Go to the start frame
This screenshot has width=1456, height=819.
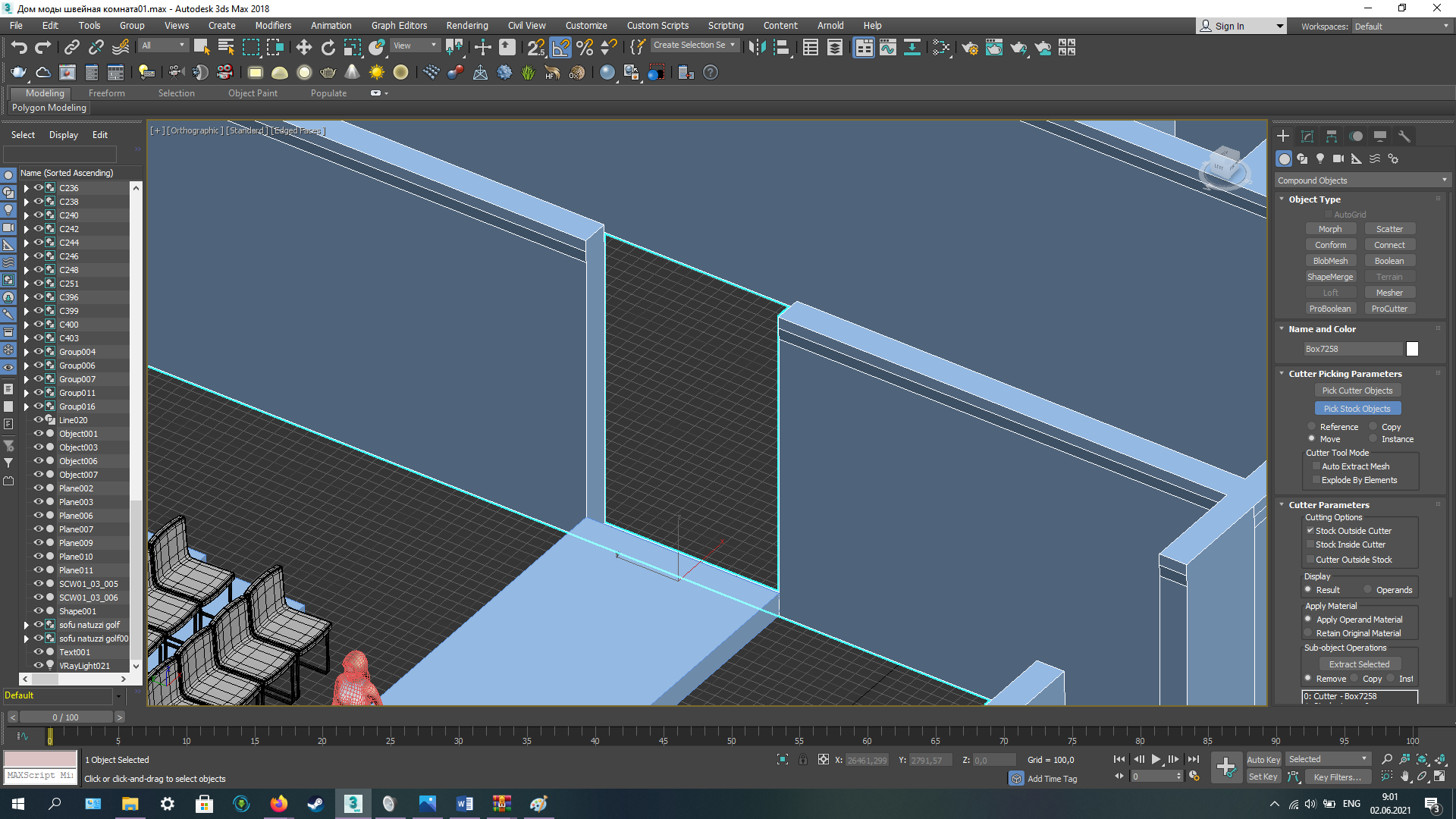pos(1119,759)
